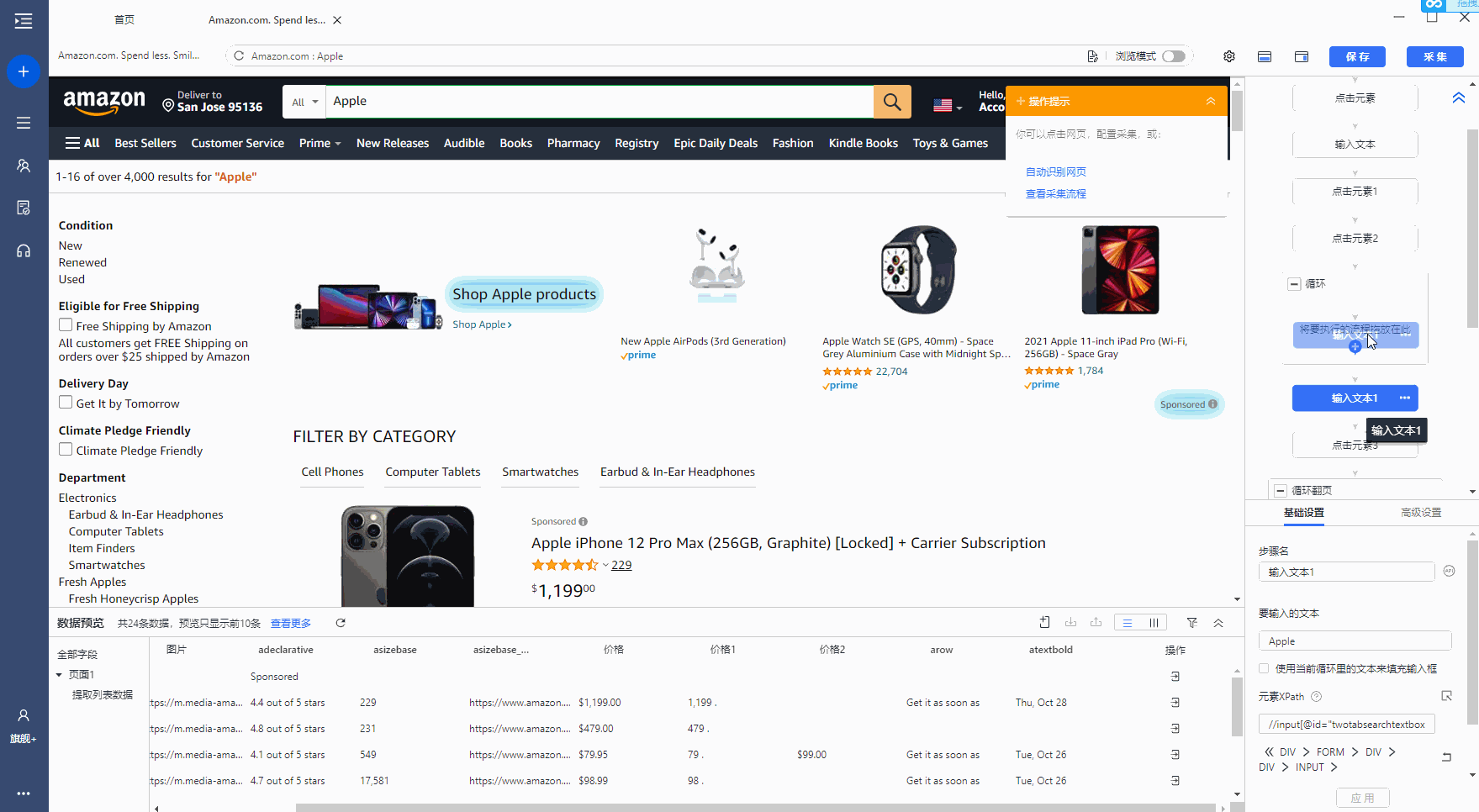Check Get It by Tomorrow
This screenshot has width=1479, height=812.
(x=66, y=402)
